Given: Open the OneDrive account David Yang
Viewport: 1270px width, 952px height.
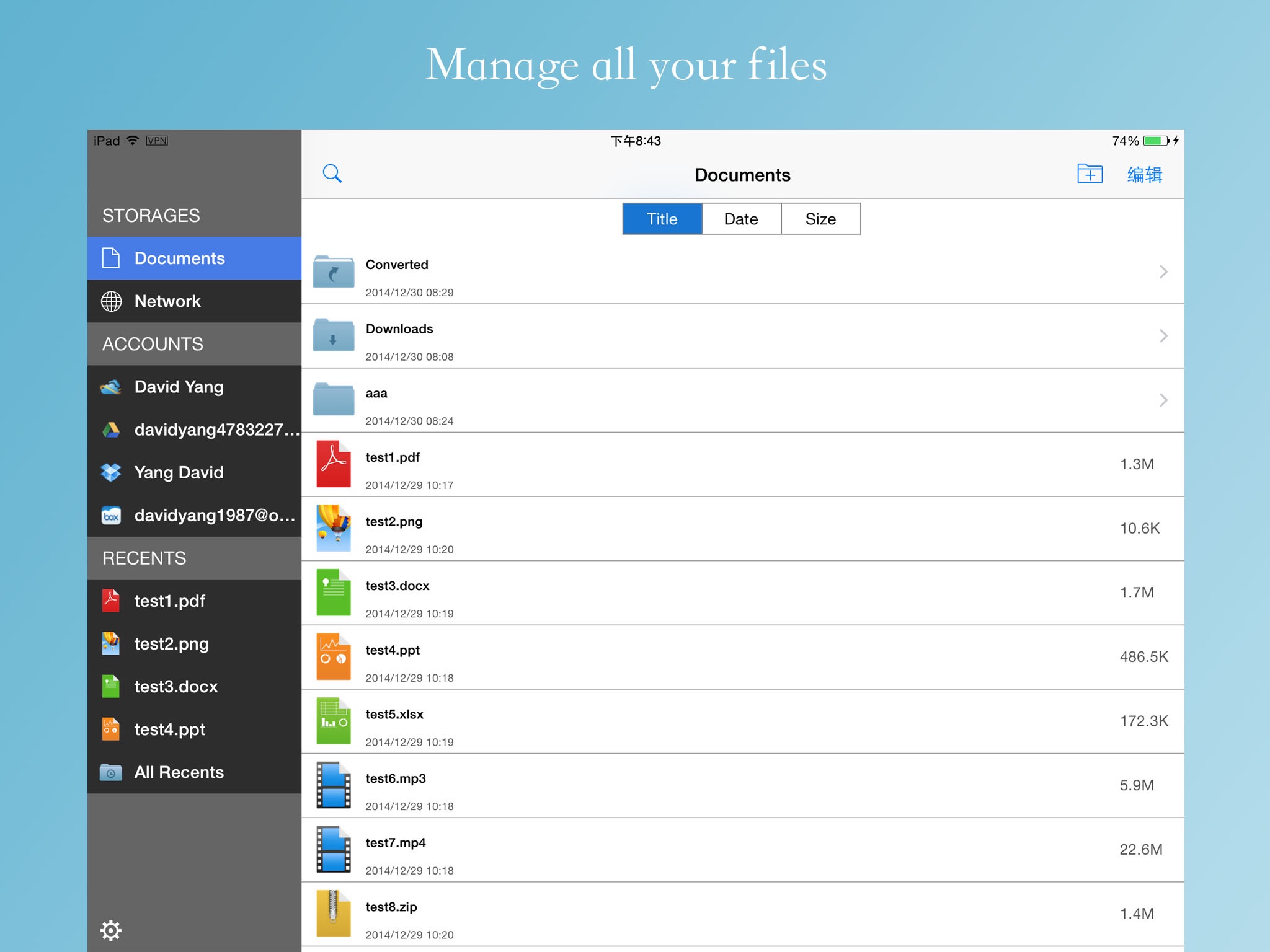Looking at the screenshot, I should (x=179, y=387).
